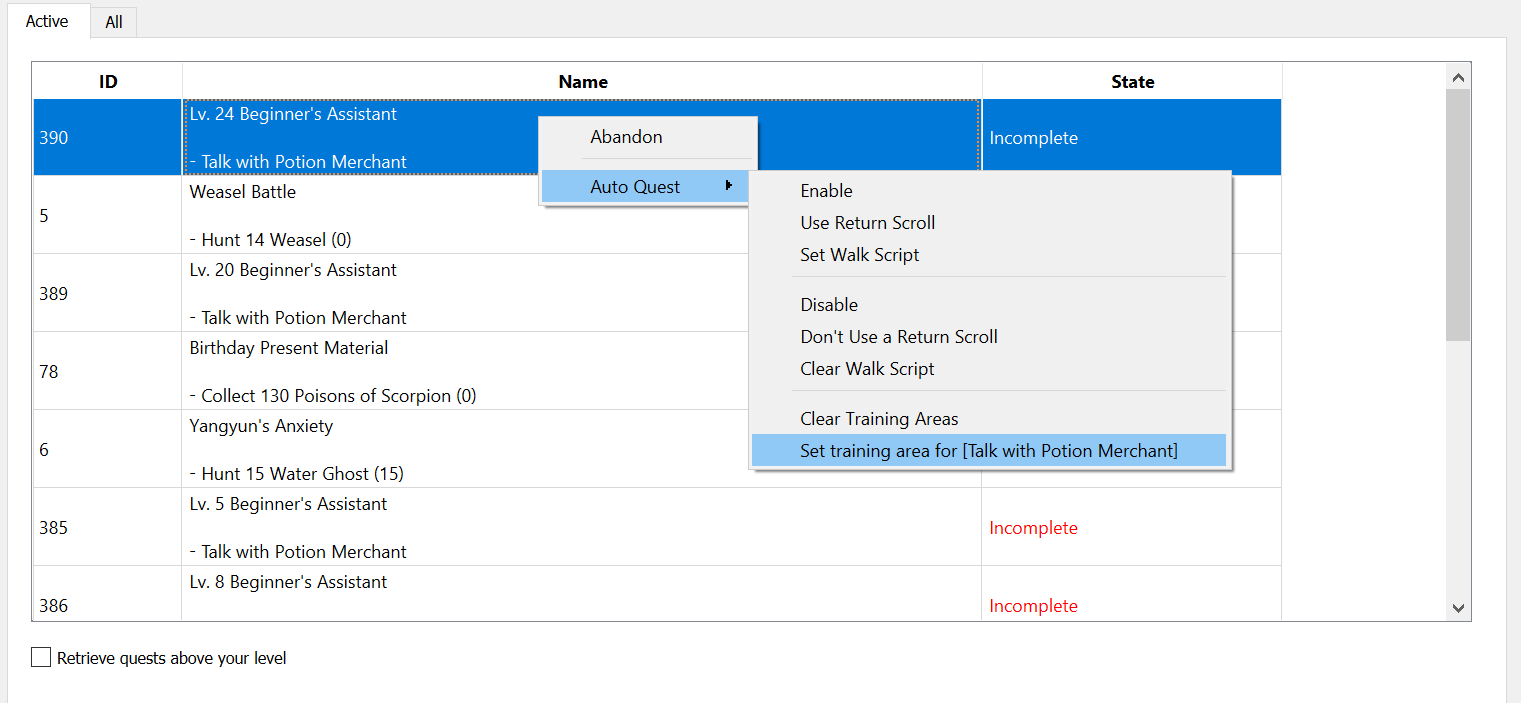Choose Set Walk Script

click(859, 255)
